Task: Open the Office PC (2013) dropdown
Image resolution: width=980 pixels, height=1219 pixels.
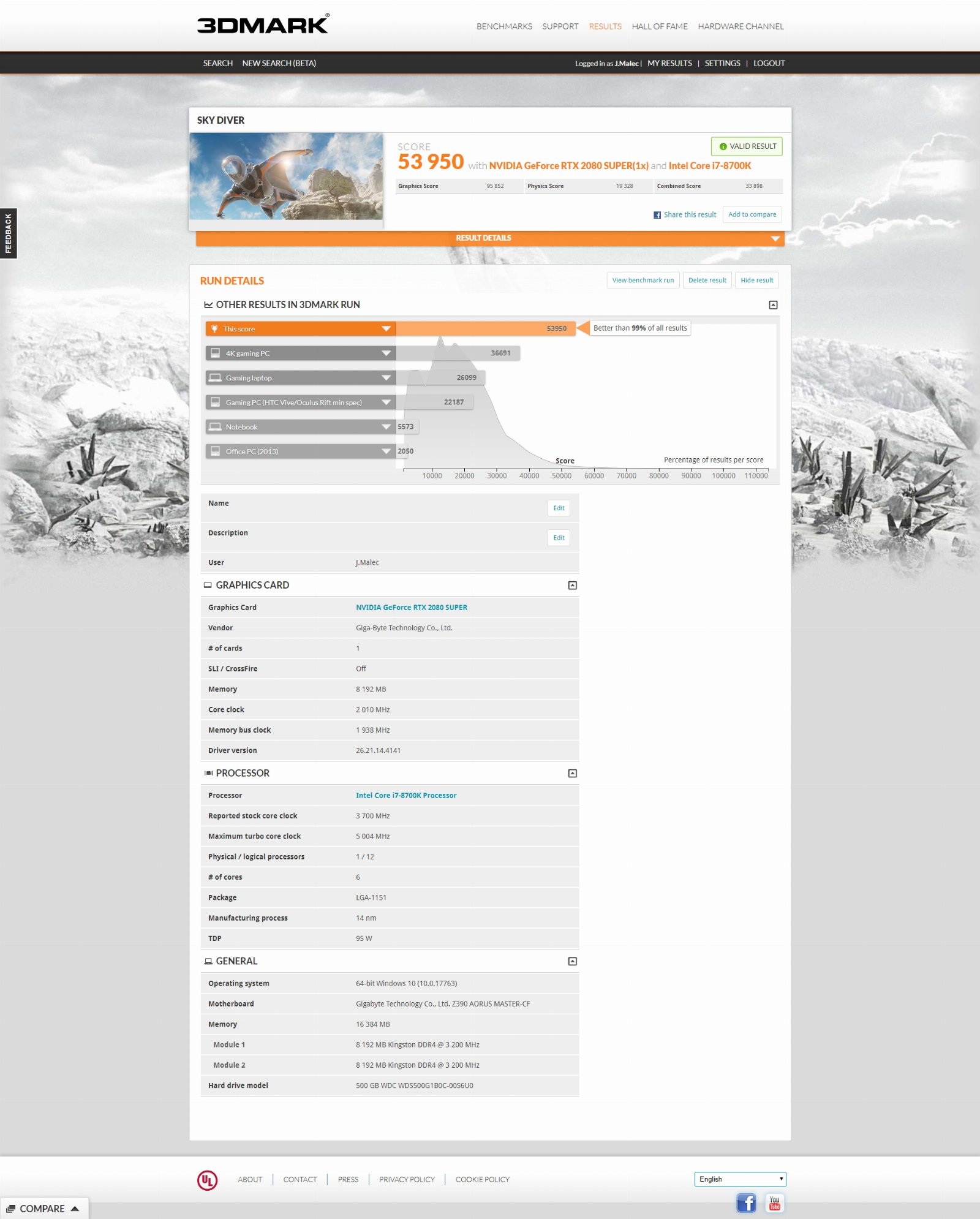Action: 386,451
